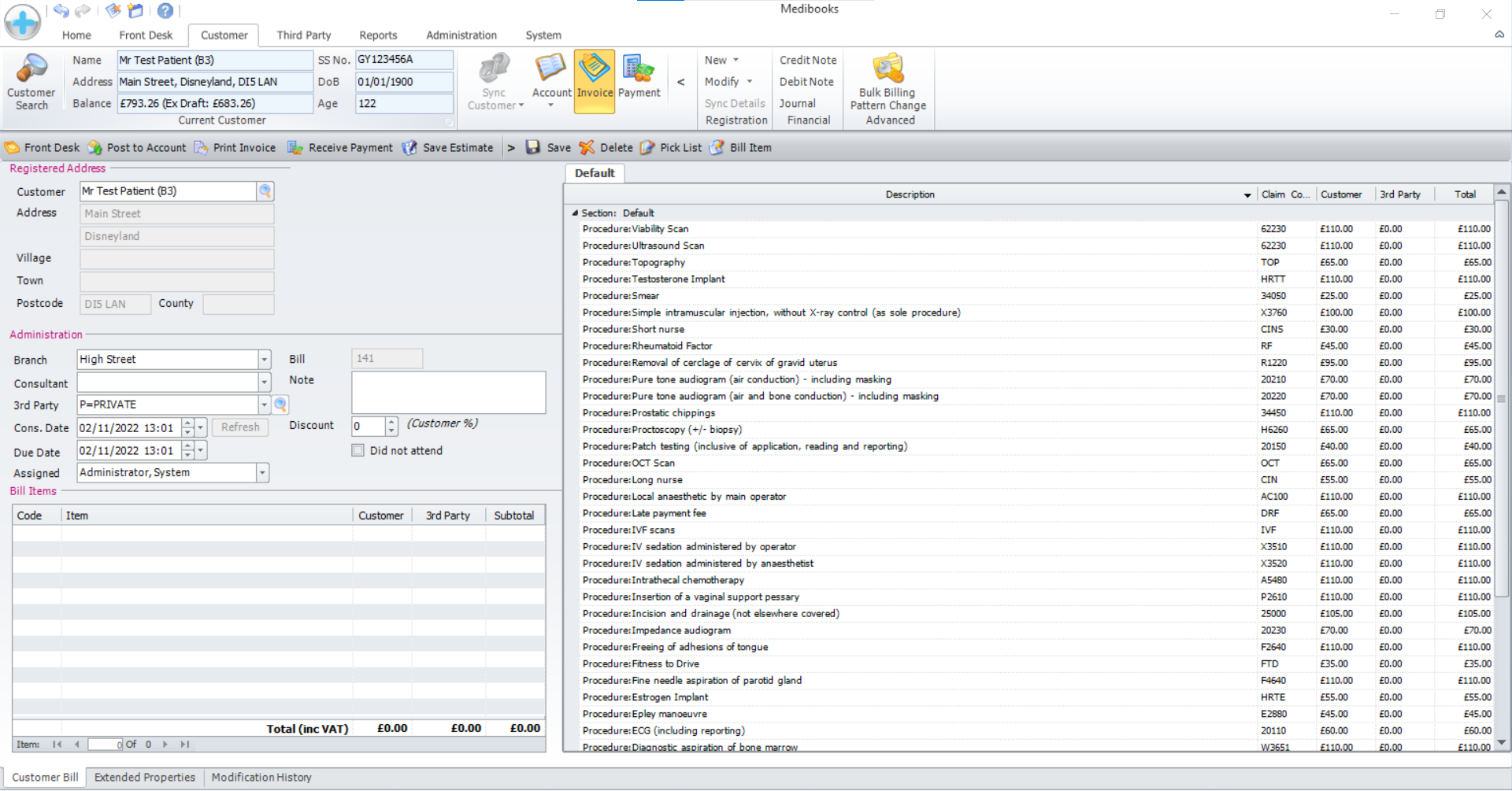This screenshot has height=791, width=1512.
Task: Click the Invoice ribbon icon
Action: 594,77
